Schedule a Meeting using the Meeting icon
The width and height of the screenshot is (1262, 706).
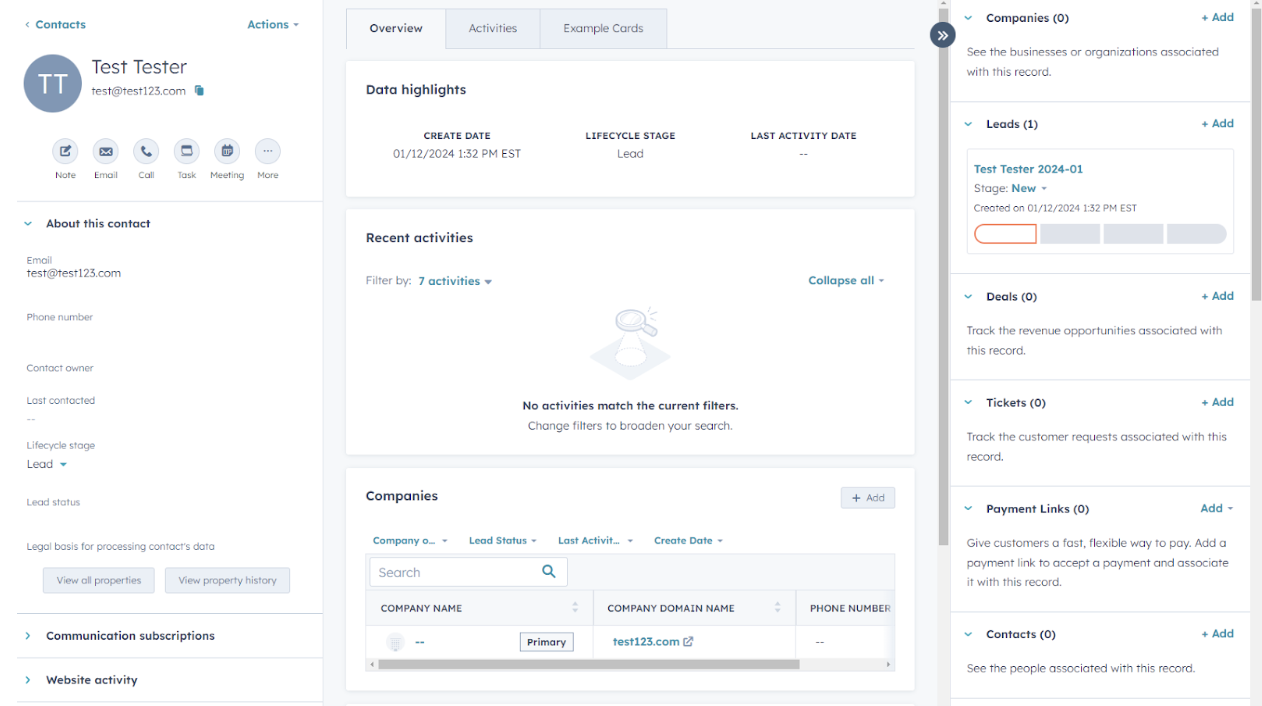(x=227, y=151)
